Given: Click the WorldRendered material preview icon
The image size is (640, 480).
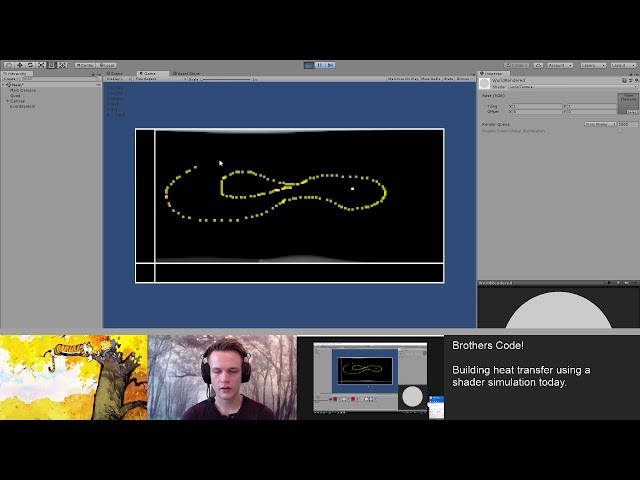Looking at the screenshot, I should click(x=484, y=83).
